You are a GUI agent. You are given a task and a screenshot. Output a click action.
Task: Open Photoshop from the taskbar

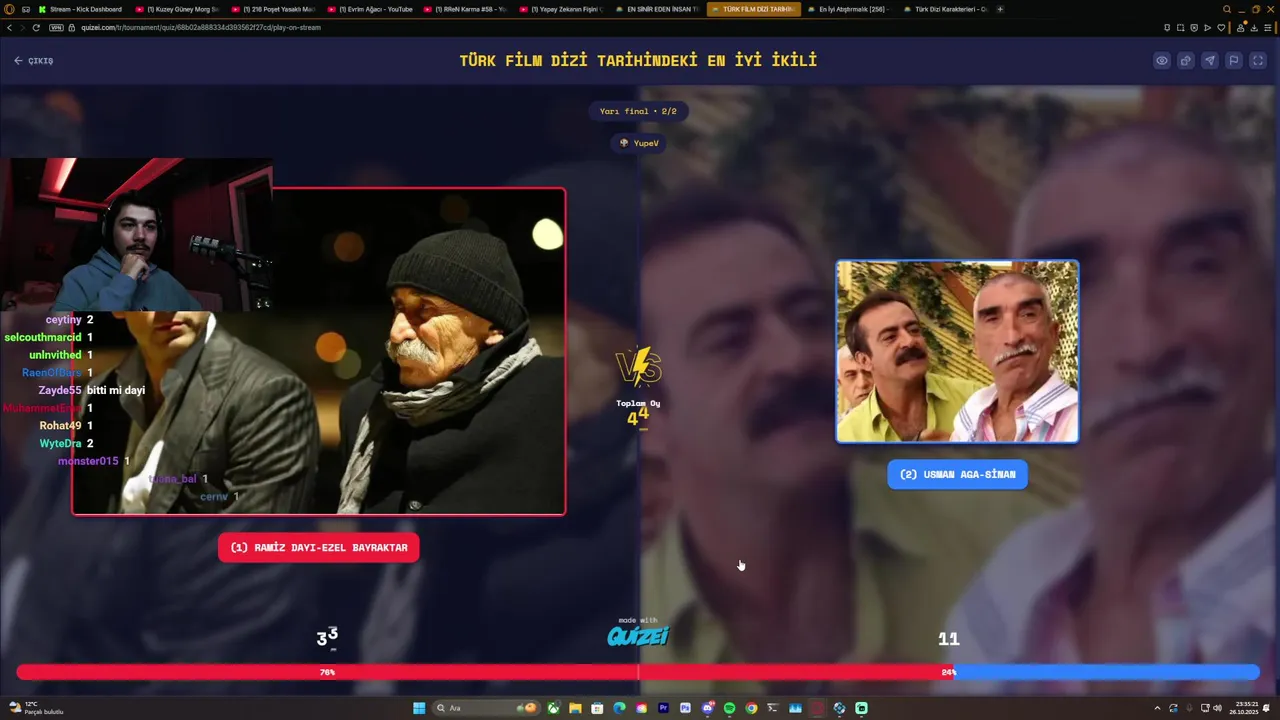(x=685, y=708)
